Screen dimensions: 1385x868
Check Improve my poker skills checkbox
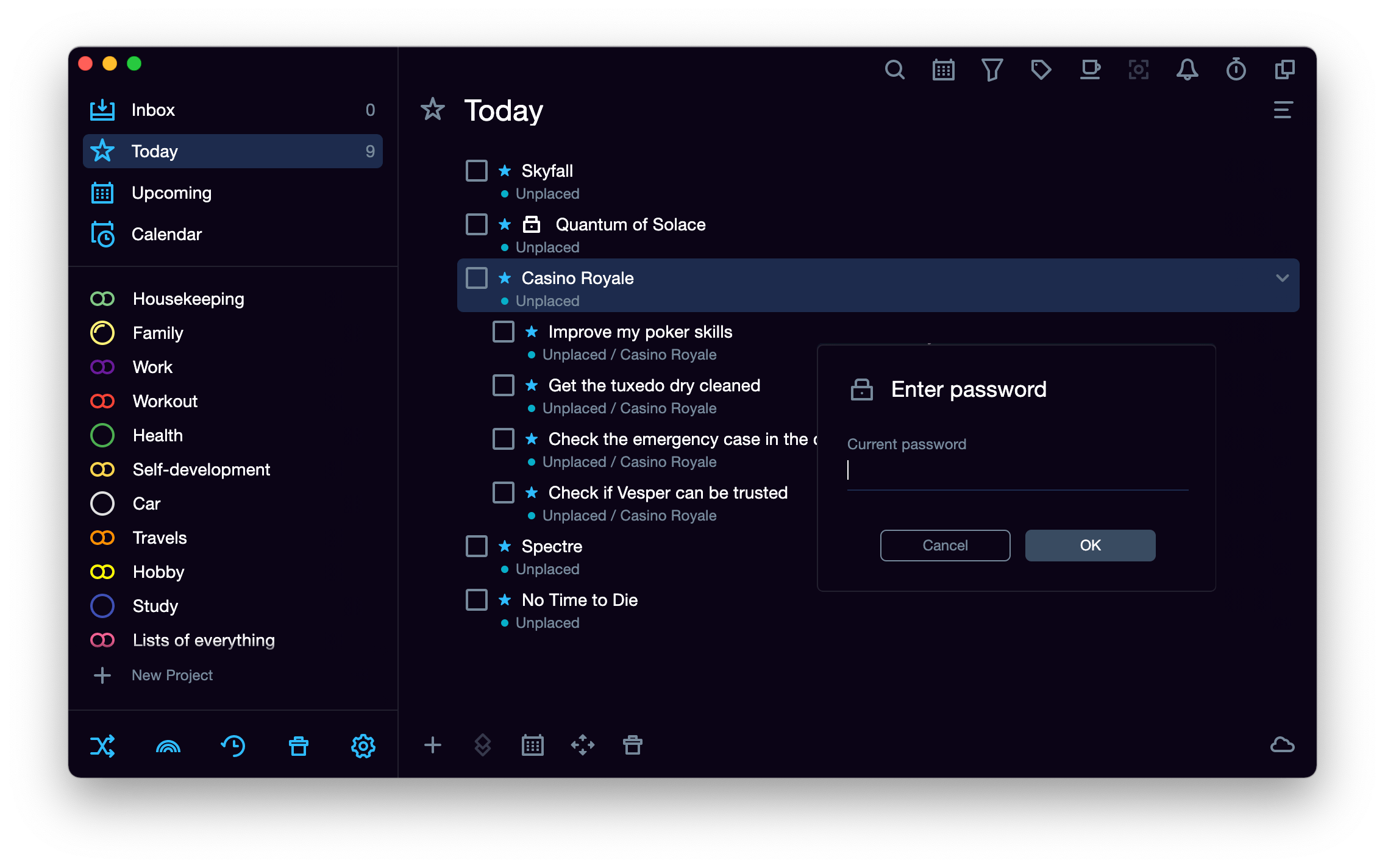504,332
